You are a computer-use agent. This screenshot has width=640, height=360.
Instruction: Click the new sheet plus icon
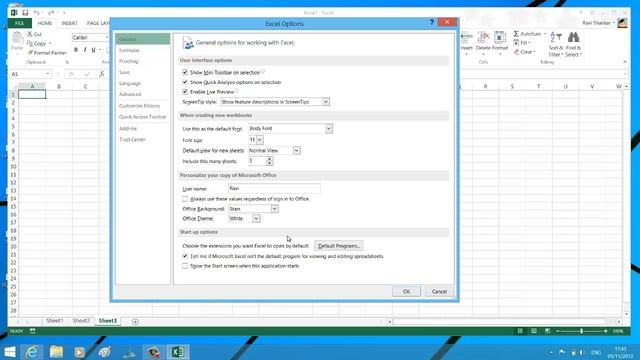pos(135,322)
